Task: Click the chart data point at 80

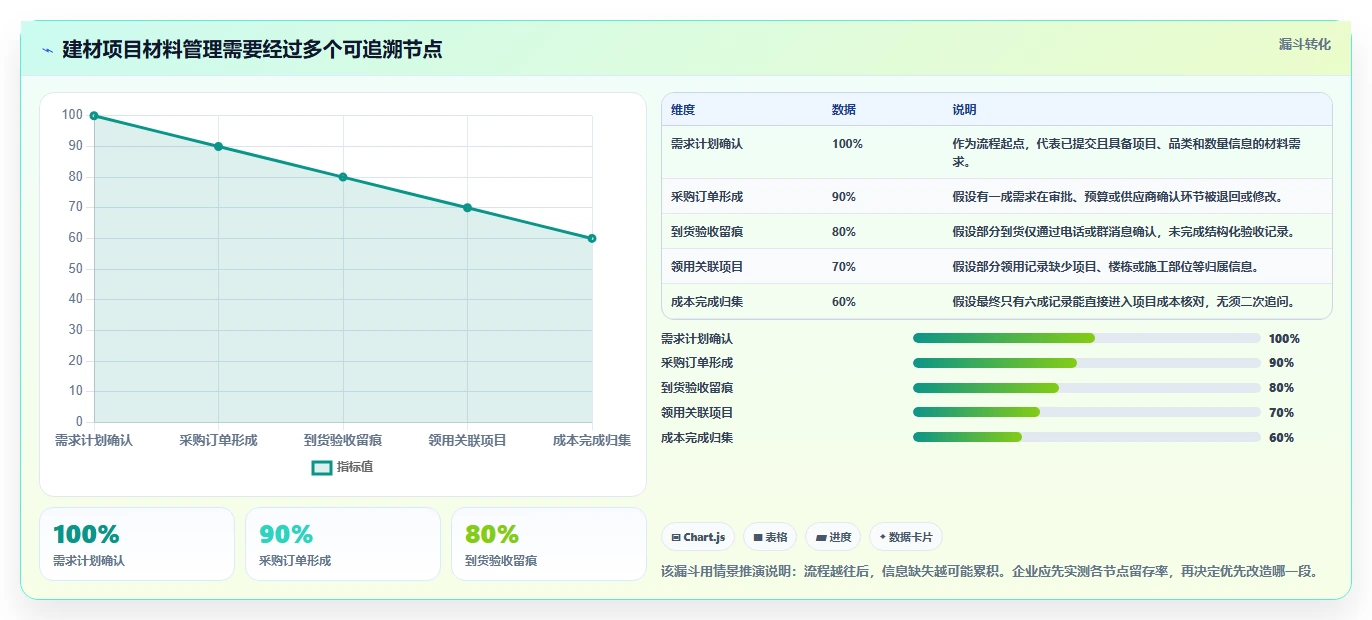Action: [x=343, y=177]
